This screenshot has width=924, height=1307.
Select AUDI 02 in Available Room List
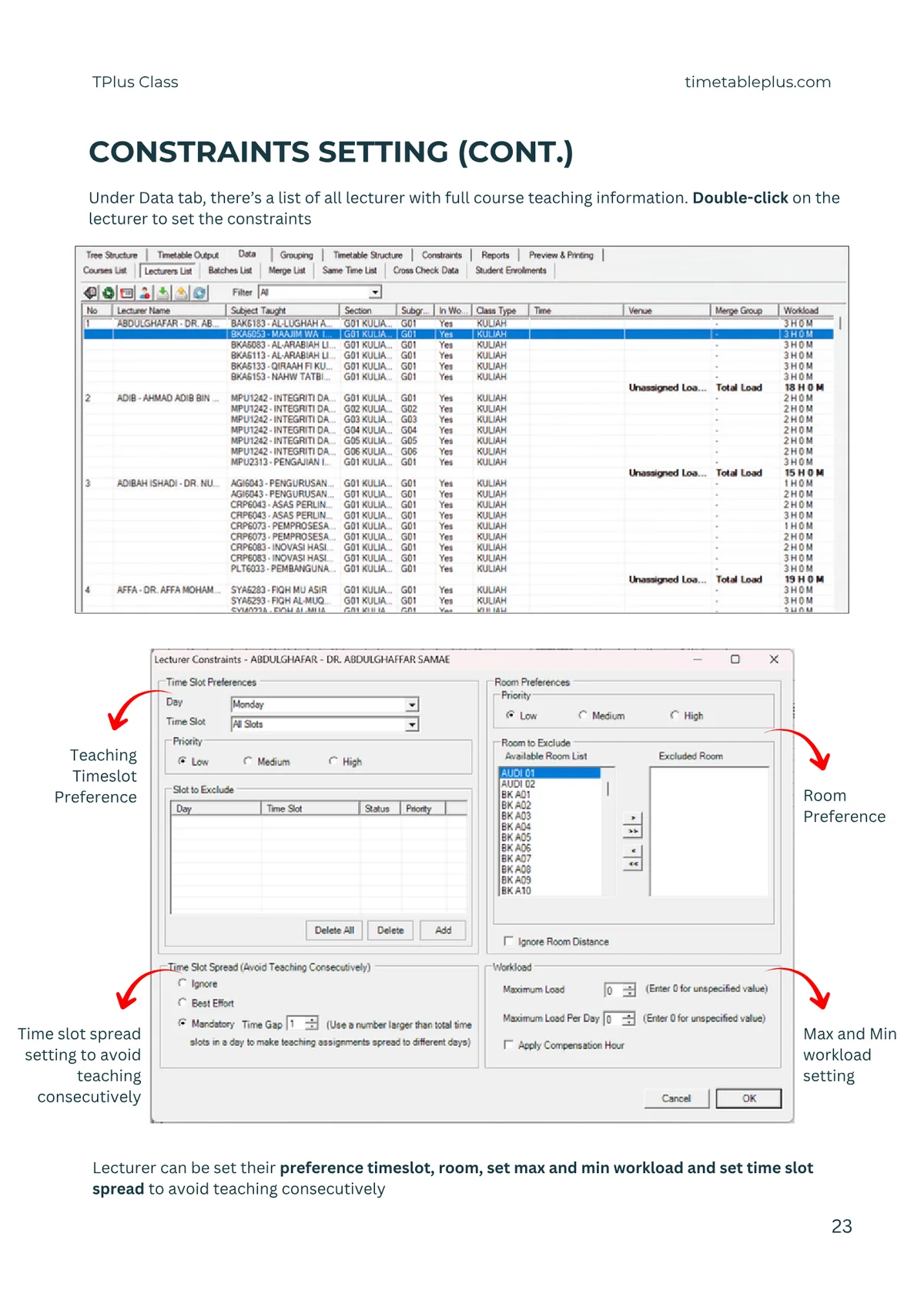click(549, 784)
